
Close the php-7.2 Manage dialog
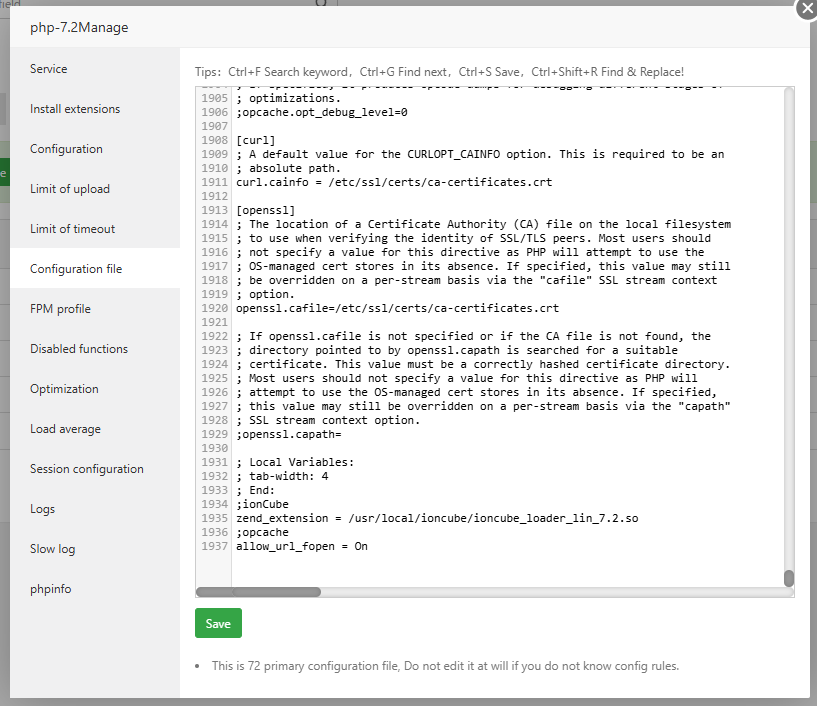pos(806,8)
